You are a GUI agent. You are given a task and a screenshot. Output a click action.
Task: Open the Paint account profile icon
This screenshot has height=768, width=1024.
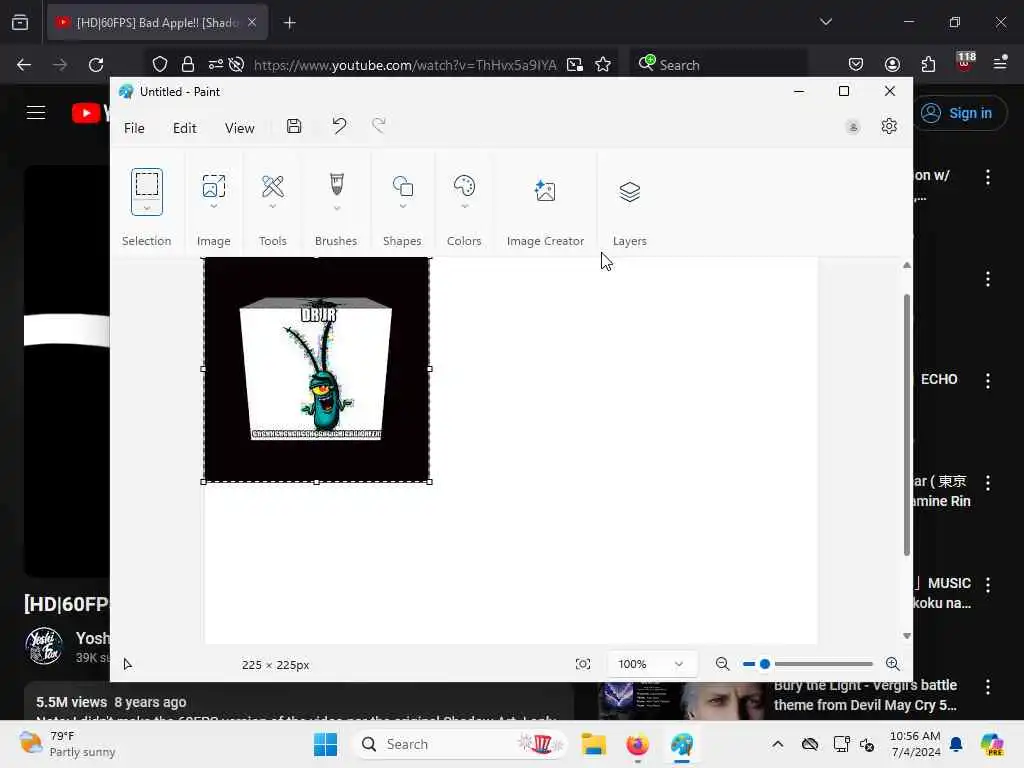pyautogui.click(x=852, y=127)
